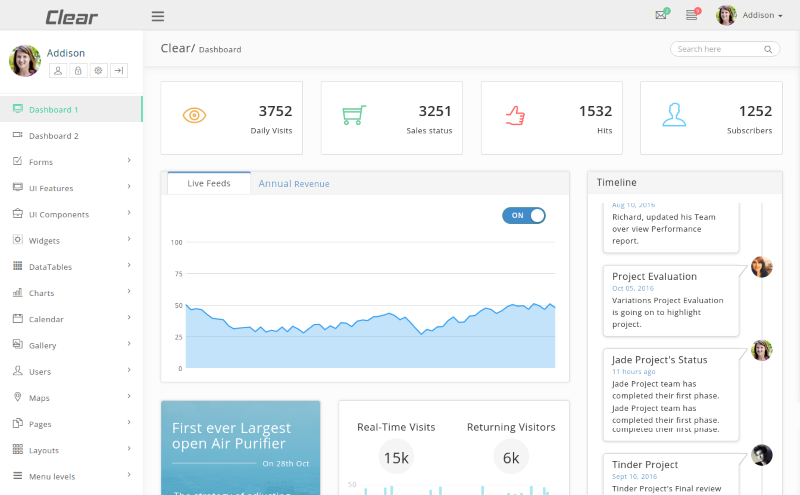This screenshot has width=800, height=495.
Task: Click the Clear logo link
Action: pyautogui.click(x=71, y=17)
